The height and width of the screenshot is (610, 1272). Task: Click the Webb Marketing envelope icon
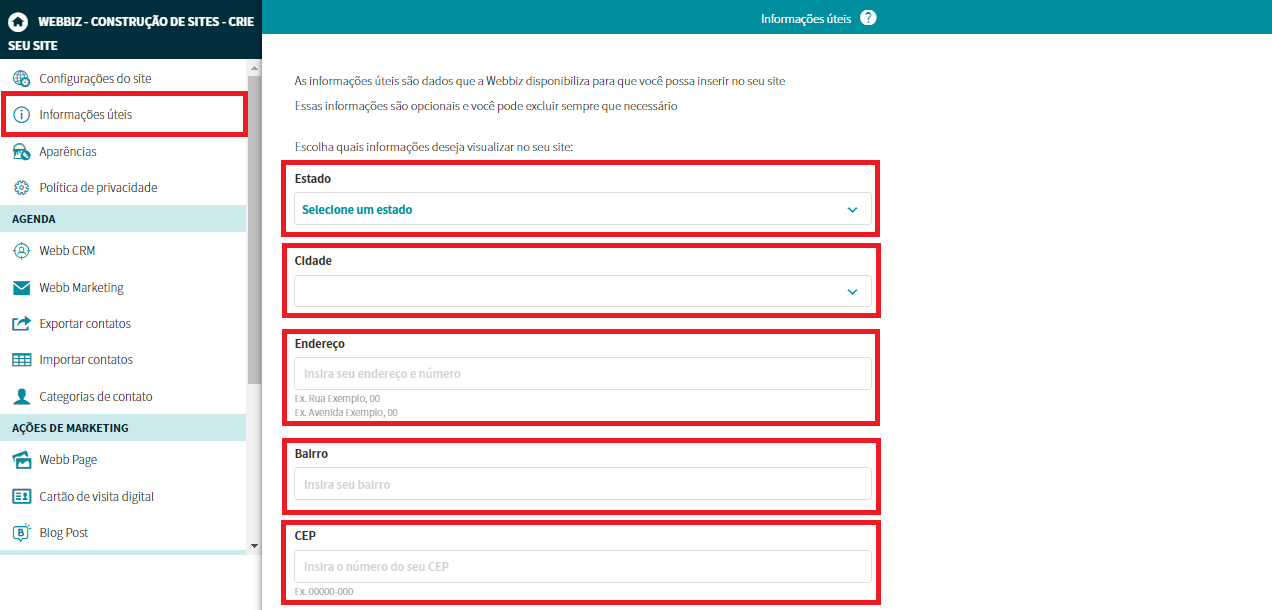pos(21,288)
